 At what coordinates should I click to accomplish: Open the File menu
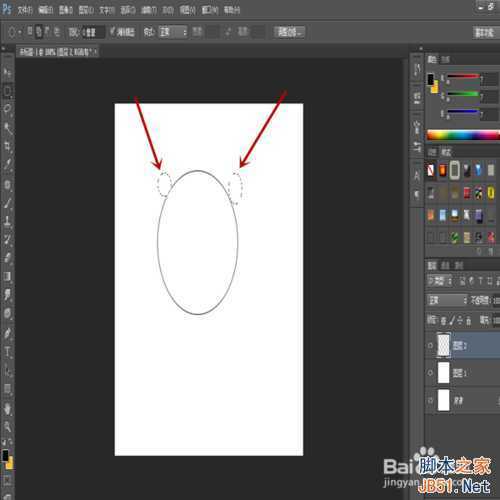[25, 10]
